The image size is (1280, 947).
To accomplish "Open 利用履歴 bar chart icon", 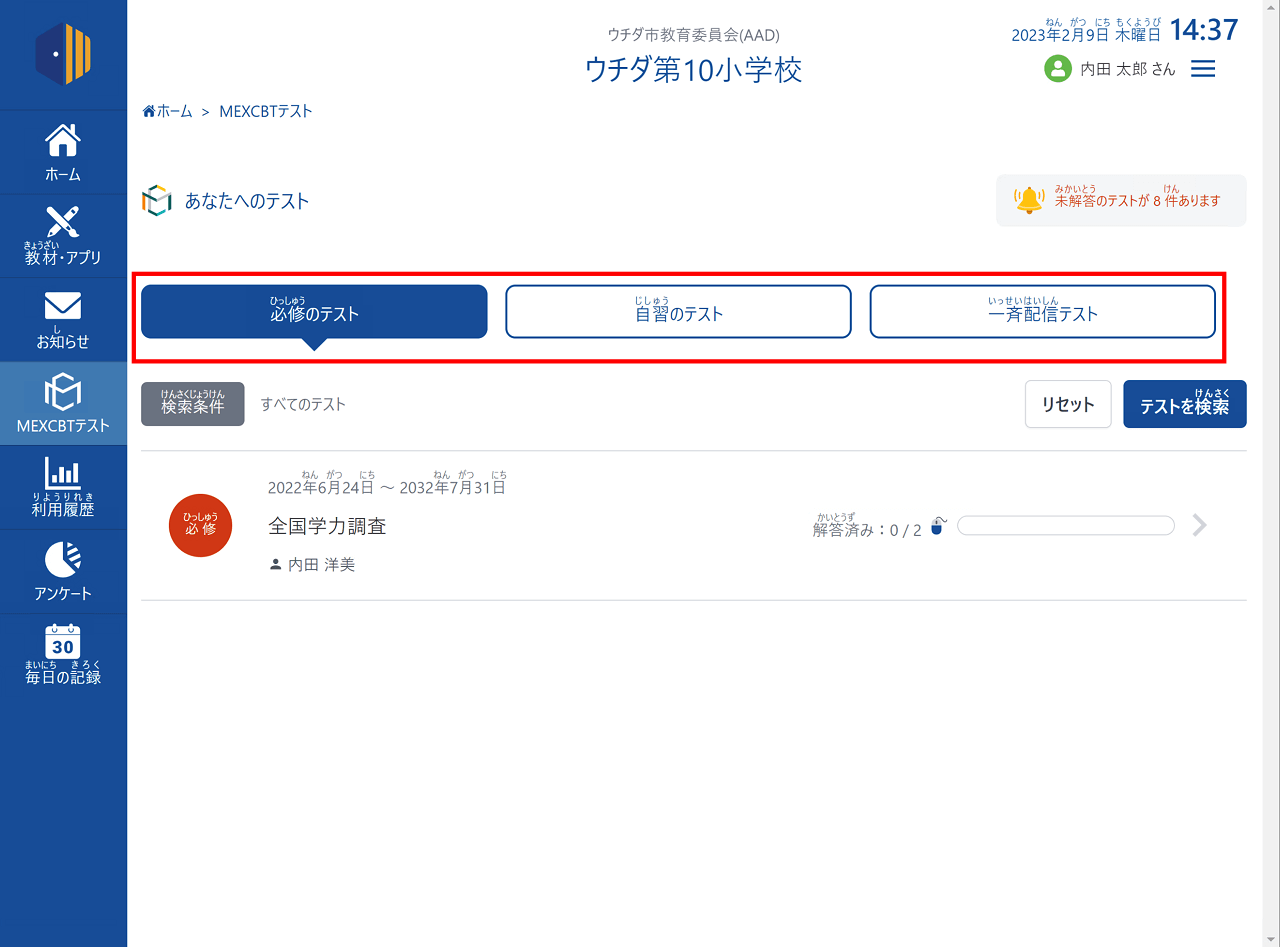I will [63, 474].
